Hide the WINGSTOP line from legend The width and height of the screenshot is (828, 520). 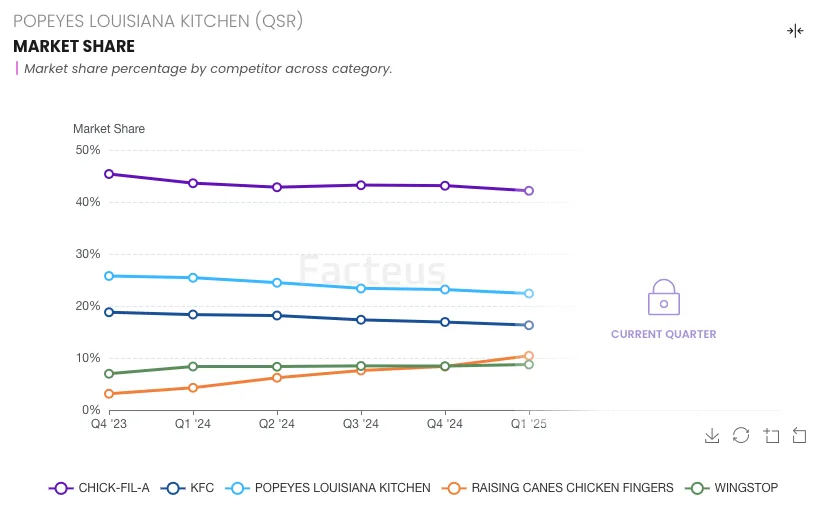[732, 488]
